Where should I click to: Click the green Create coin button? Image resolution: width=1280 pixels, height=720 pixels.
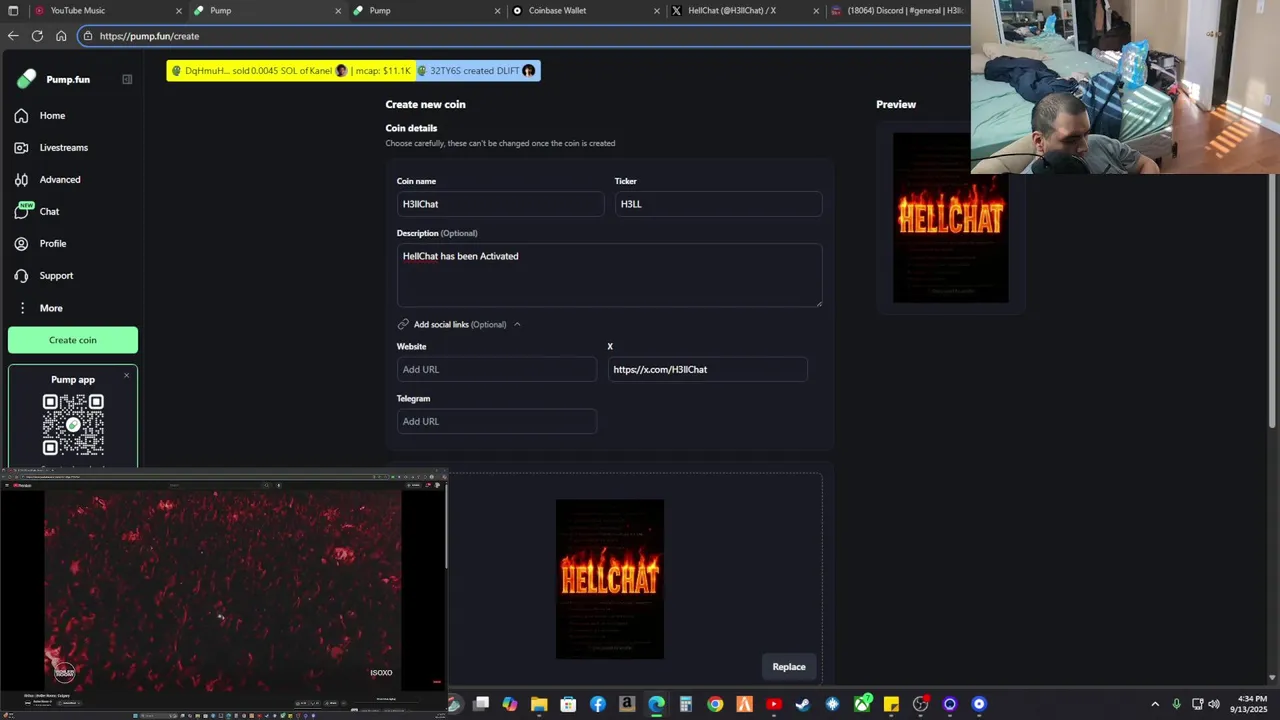pyautogui.click(x=73, y=340)
